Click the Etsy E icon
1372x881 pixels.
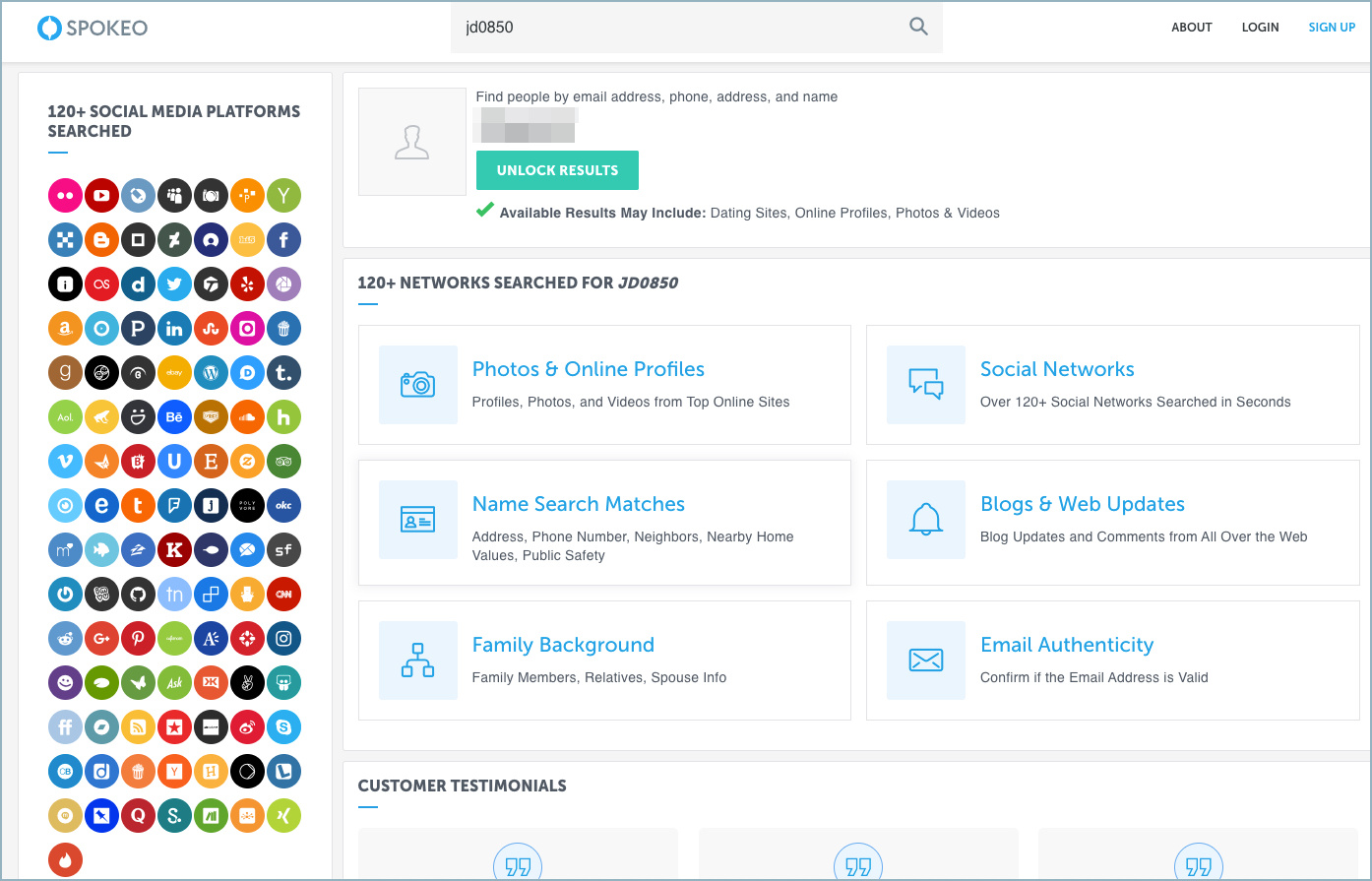pyautogui.click(x=211, y=462)
